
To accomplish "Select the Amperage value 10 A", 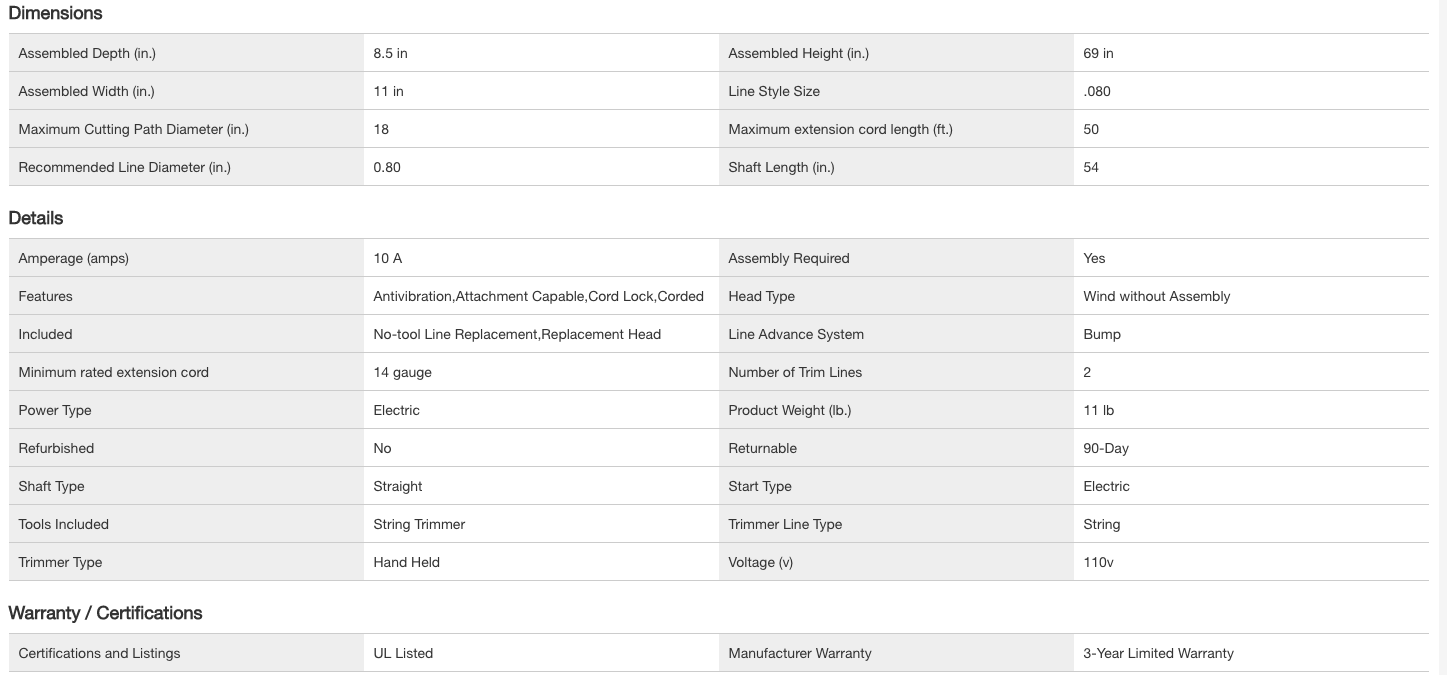I will (388, 258).
